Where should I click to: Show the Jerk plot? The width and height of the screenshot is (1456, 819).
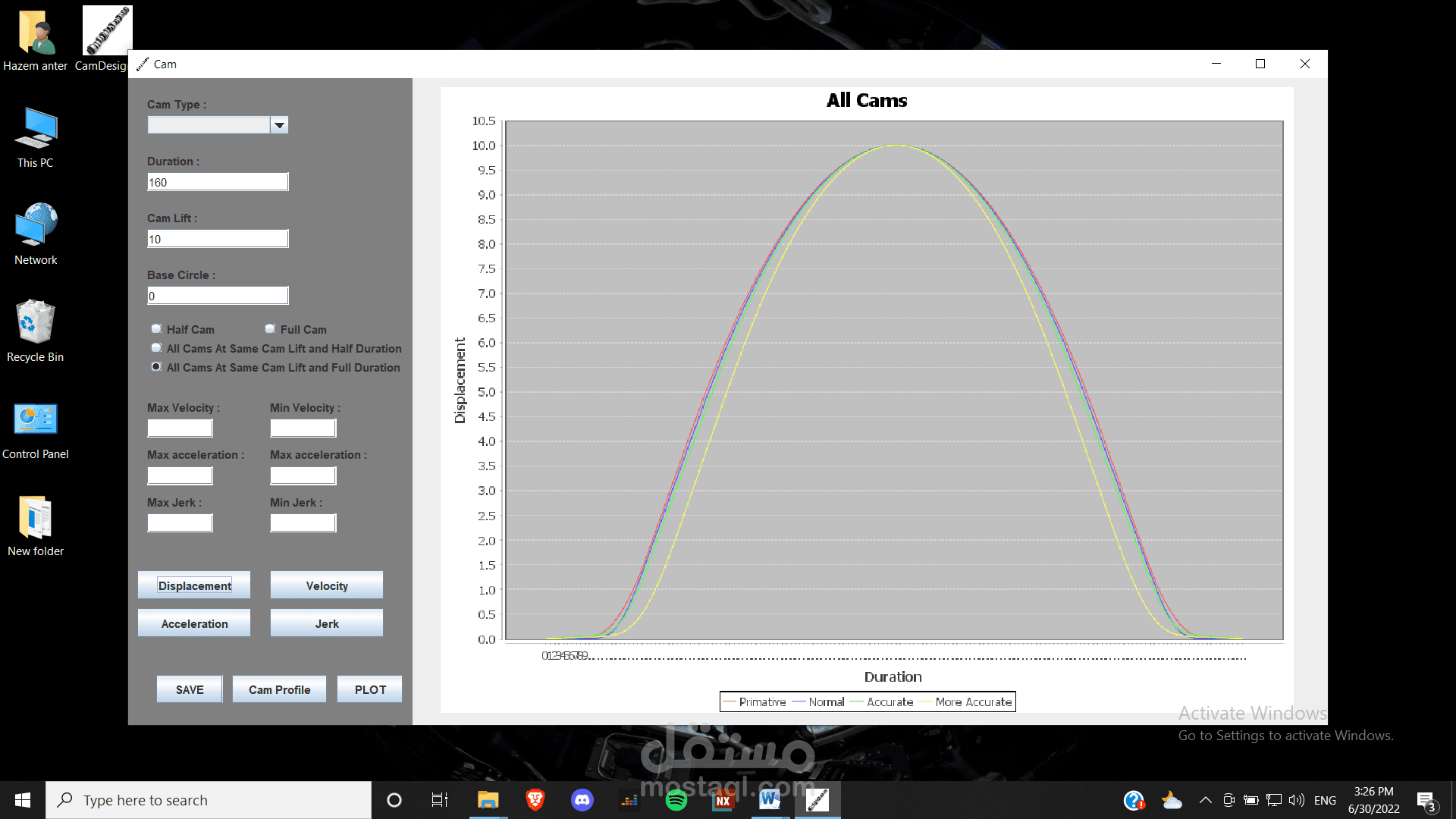(x=327, y=623)
